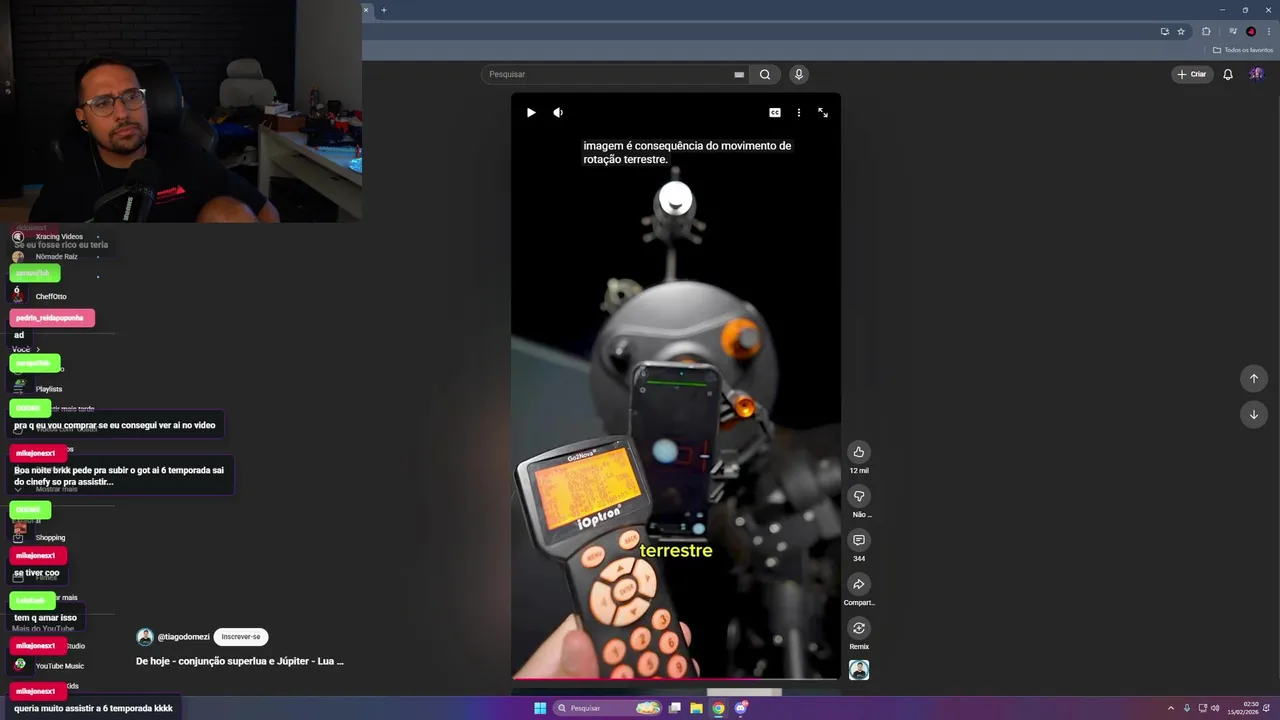The height and width of the screenshot is (720, 1280).
Task: Start voice search with microphone icon
Action: click(x=798, y=74)
